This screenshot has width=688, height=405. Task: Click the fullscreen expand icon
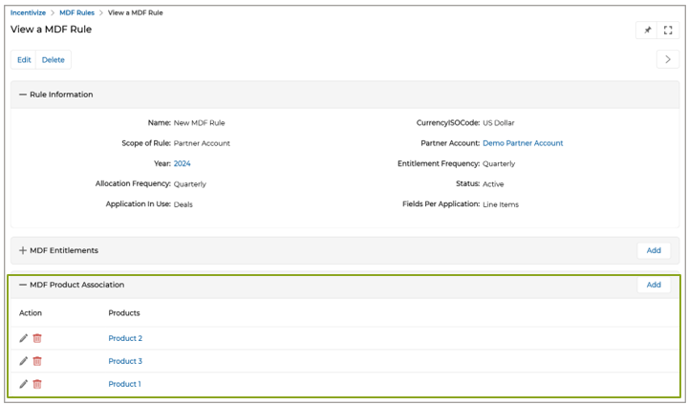pyautogui.click(x=668, y=30)
